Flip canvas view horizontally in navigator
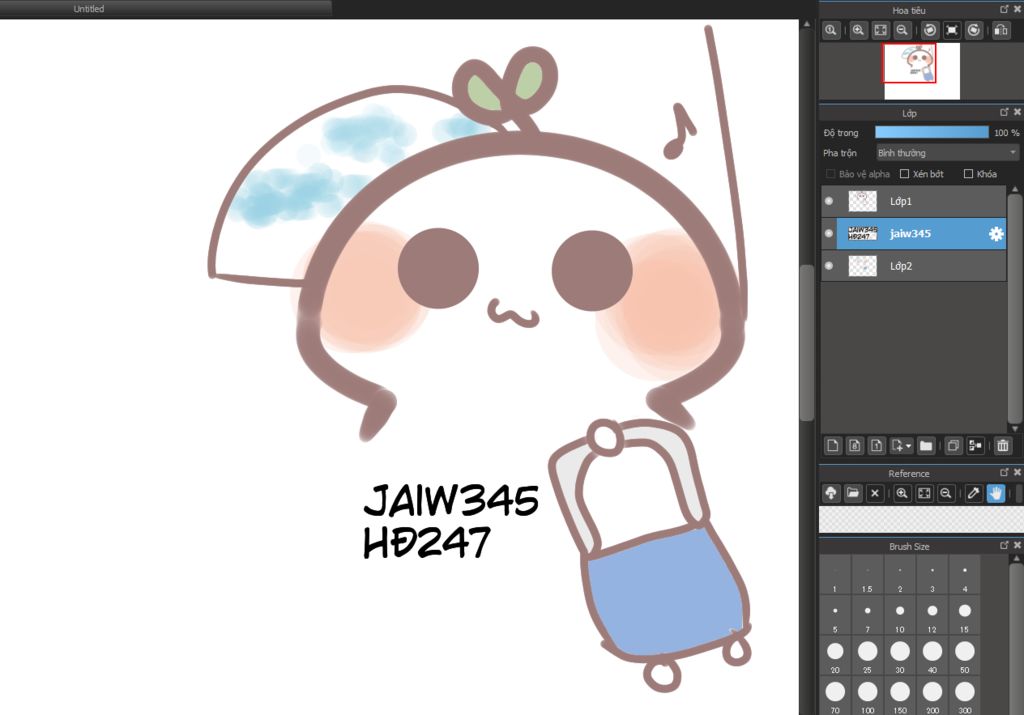 coord(1001,30)
